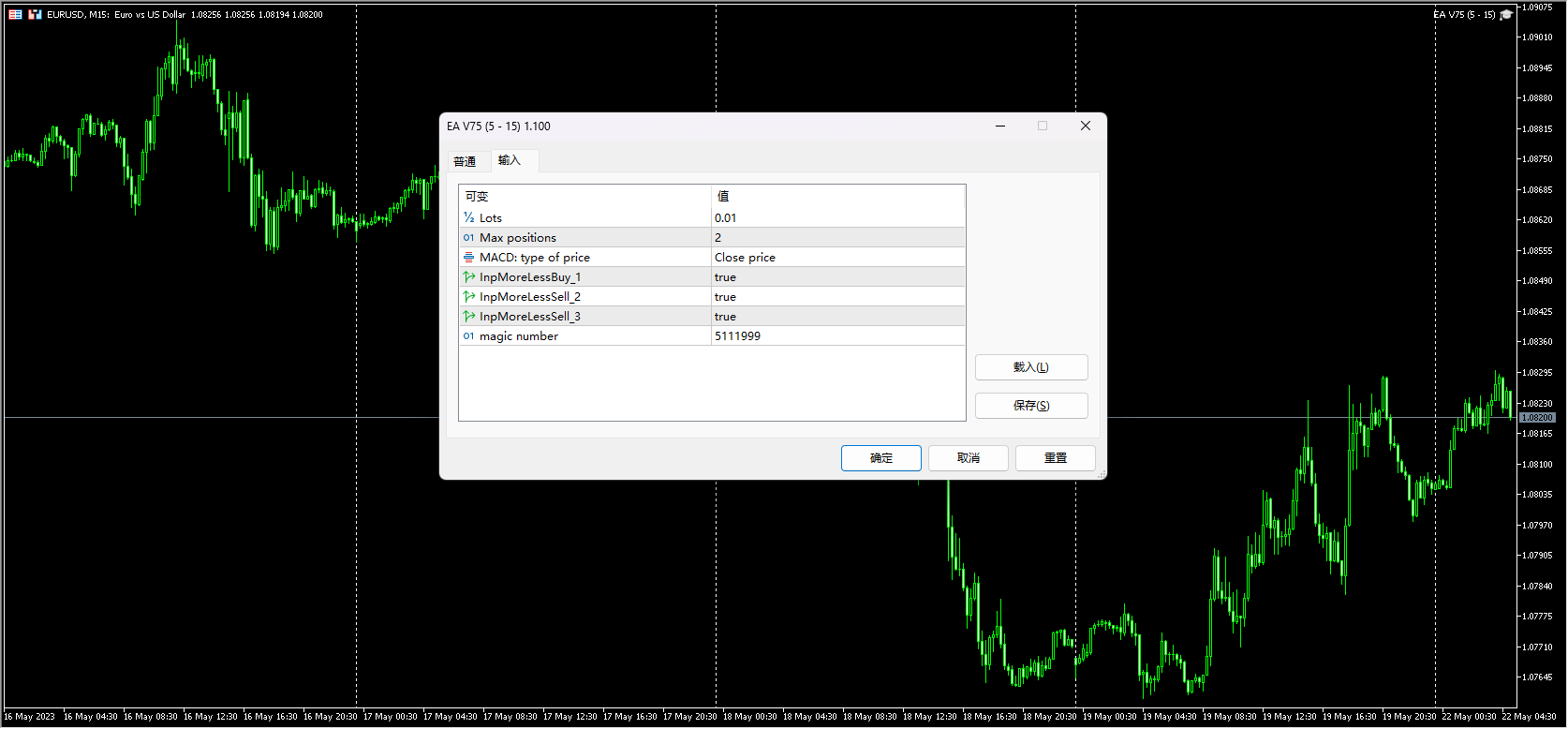Click the integer icon beside Max positions
The image size is (1568, 729).
(x=468, y=237)
